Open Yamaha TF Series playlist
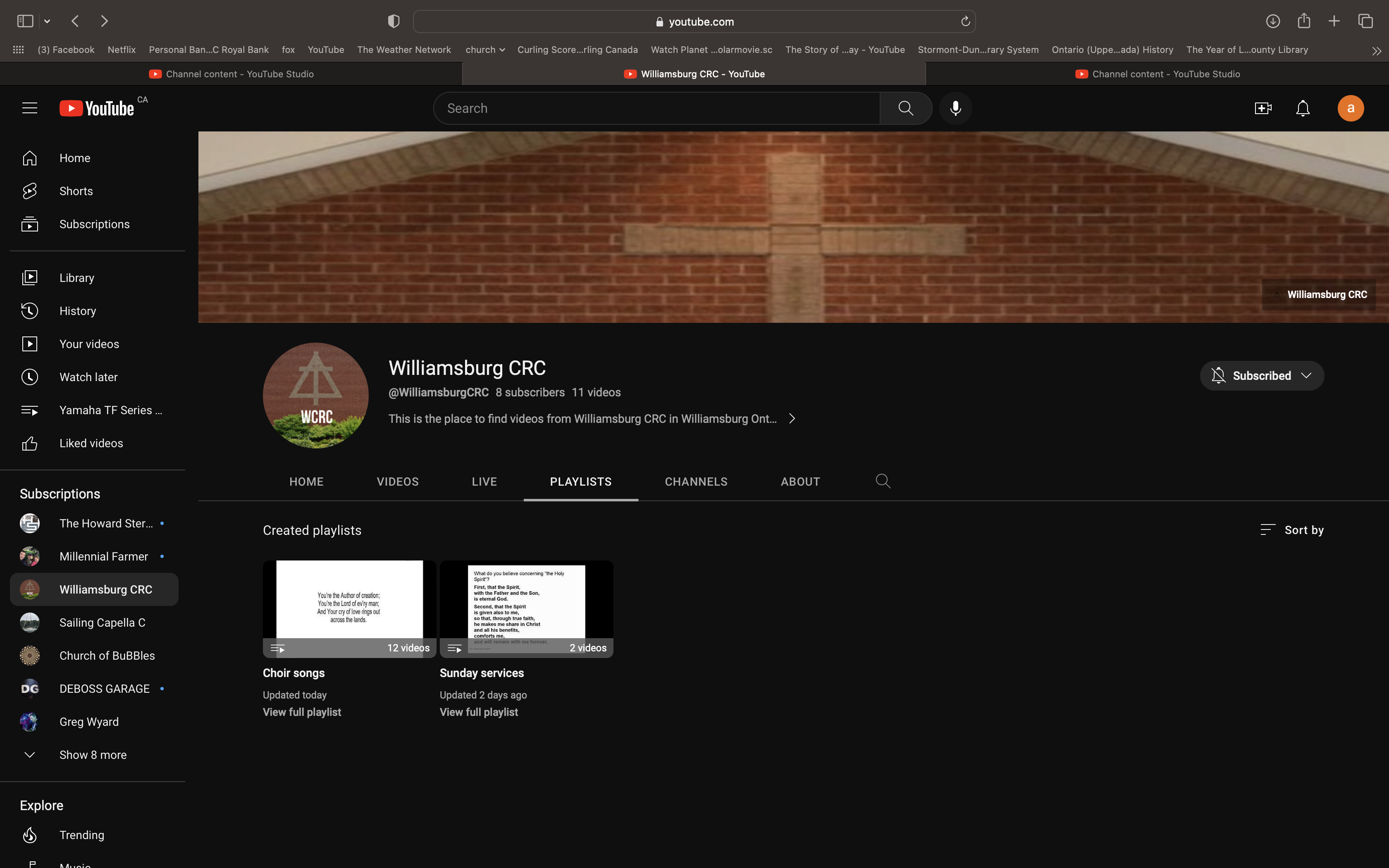Screen dimensions: 1389x868 (x=94, y=410)
